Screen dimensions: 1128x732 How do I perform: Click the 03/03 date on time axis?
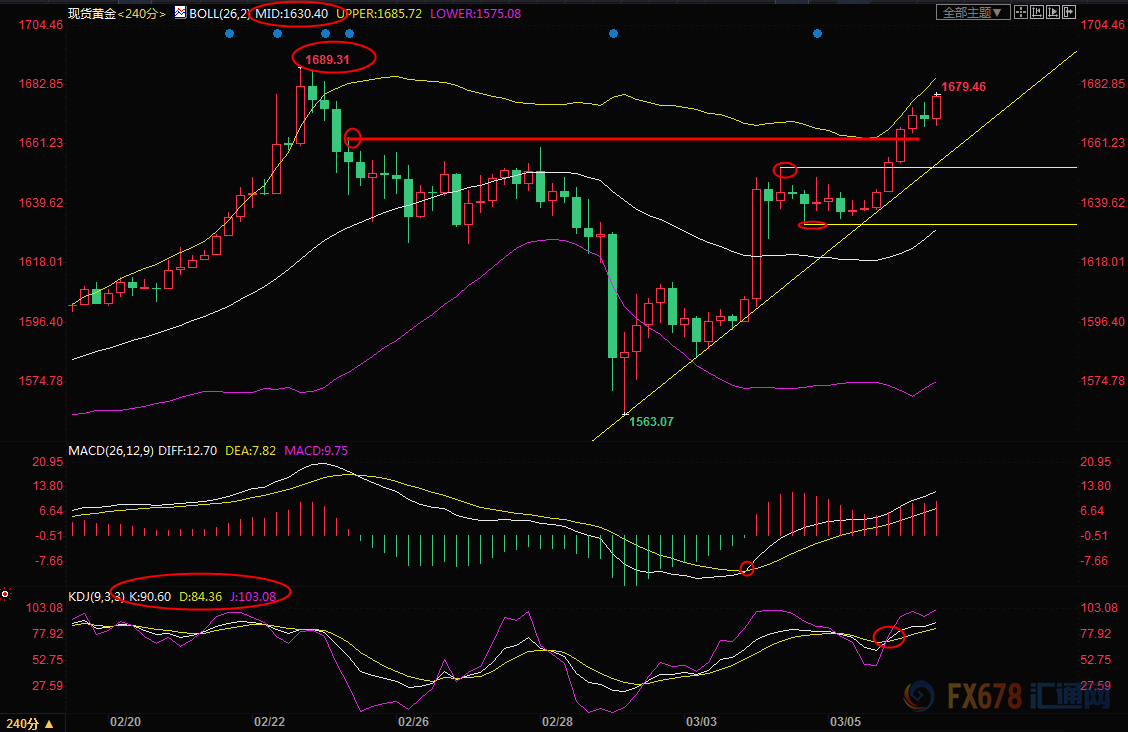point(702,721)
